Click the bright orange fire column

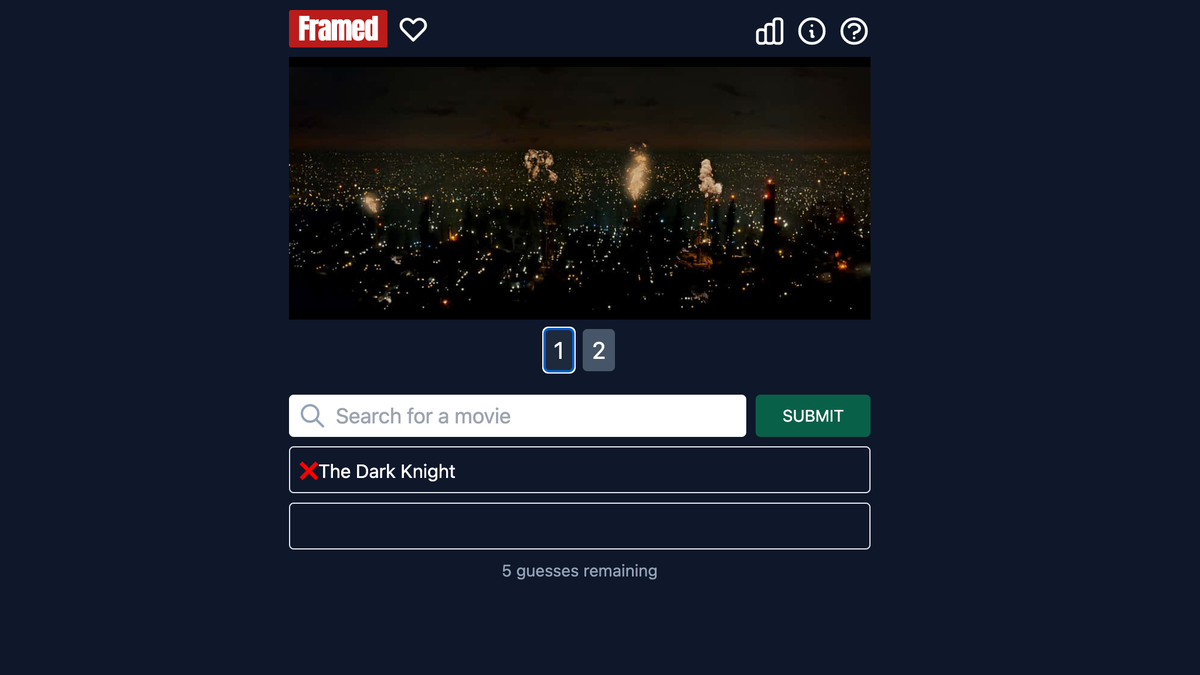637,171
